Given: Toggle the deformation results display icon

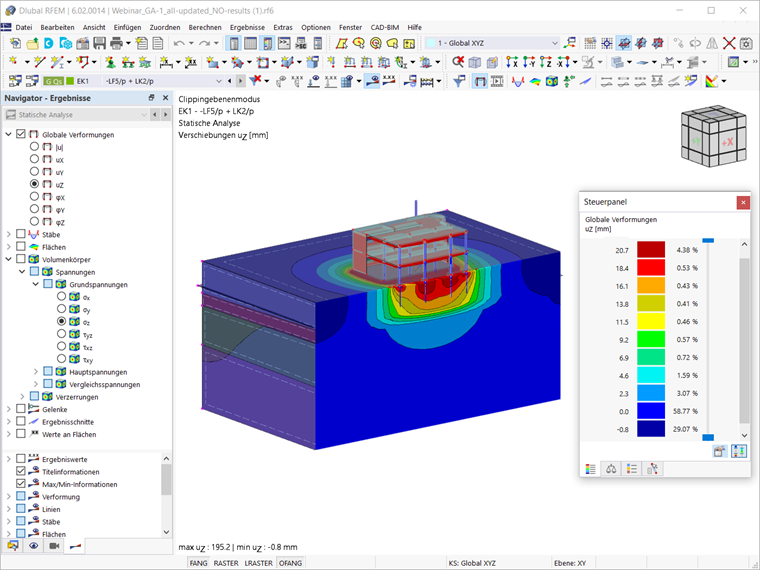Looking at the screenshot, I should (x=479, y=81).
